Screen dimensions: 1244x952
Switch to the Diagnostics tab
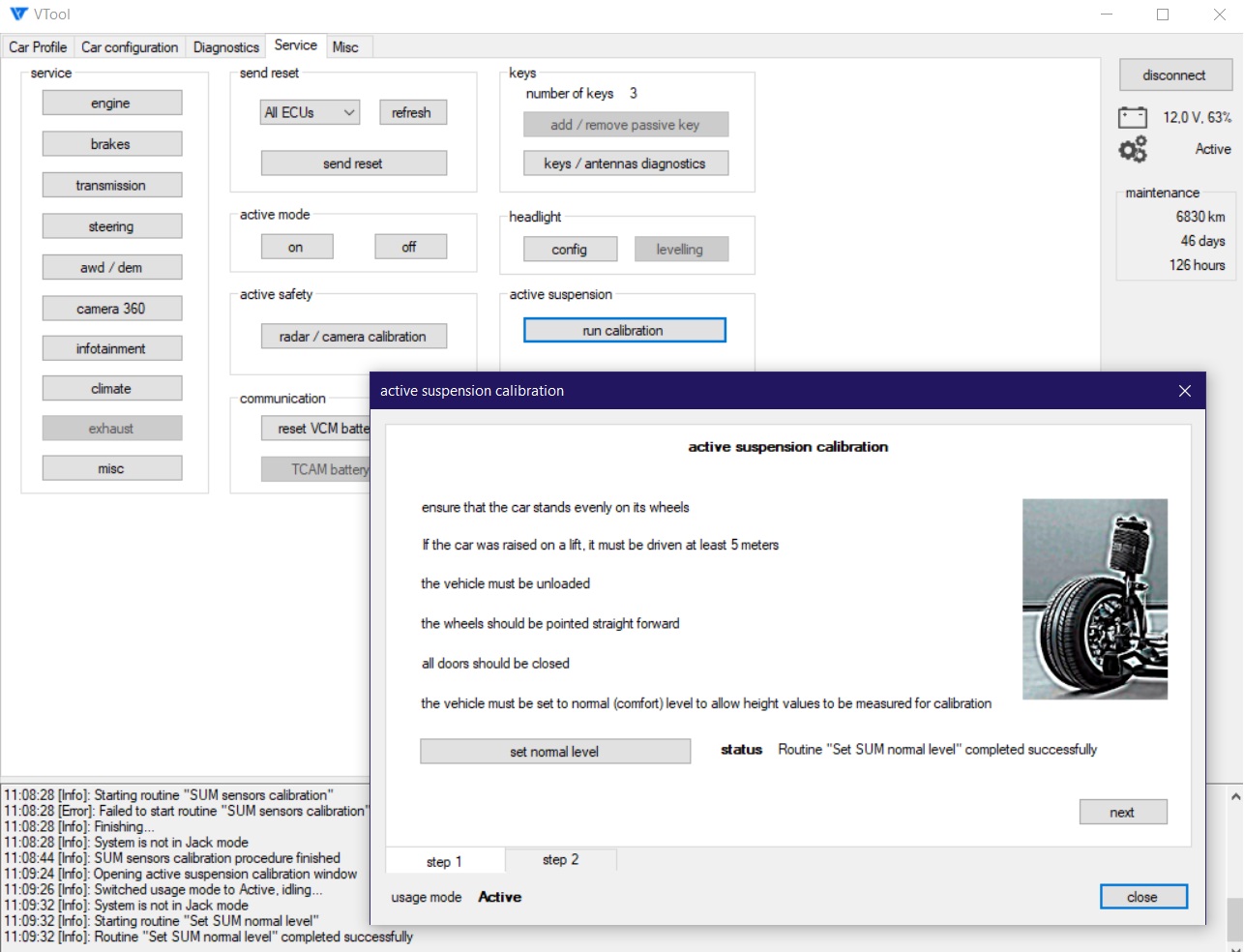click(x=225, y=47)
